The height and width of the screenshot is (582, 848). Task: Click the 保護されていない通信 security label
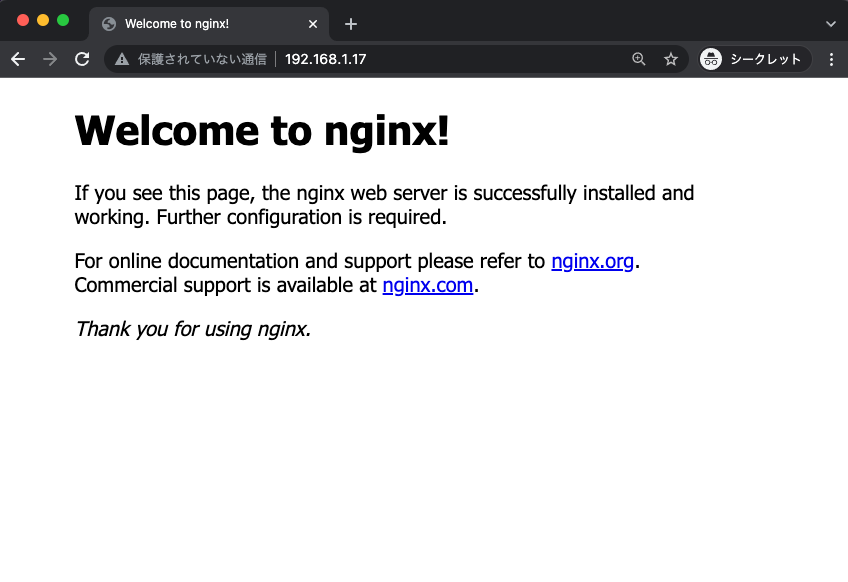pos(202,59)
